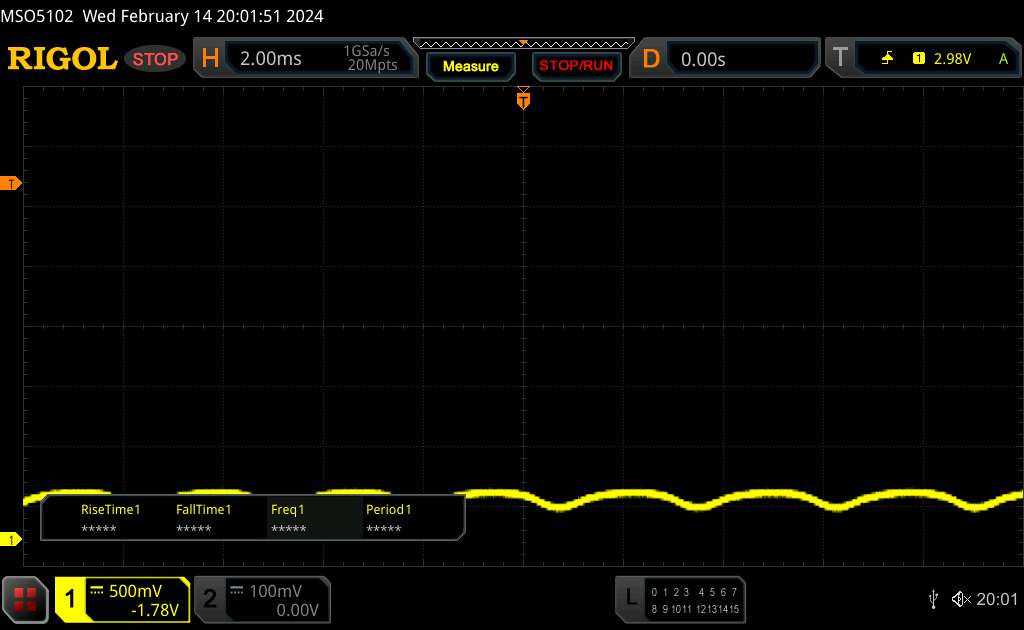The width and height of the screenshot is (1024, 630).
Task: Click the orange trigger level marker on left edge
Action: pos(12,184)
